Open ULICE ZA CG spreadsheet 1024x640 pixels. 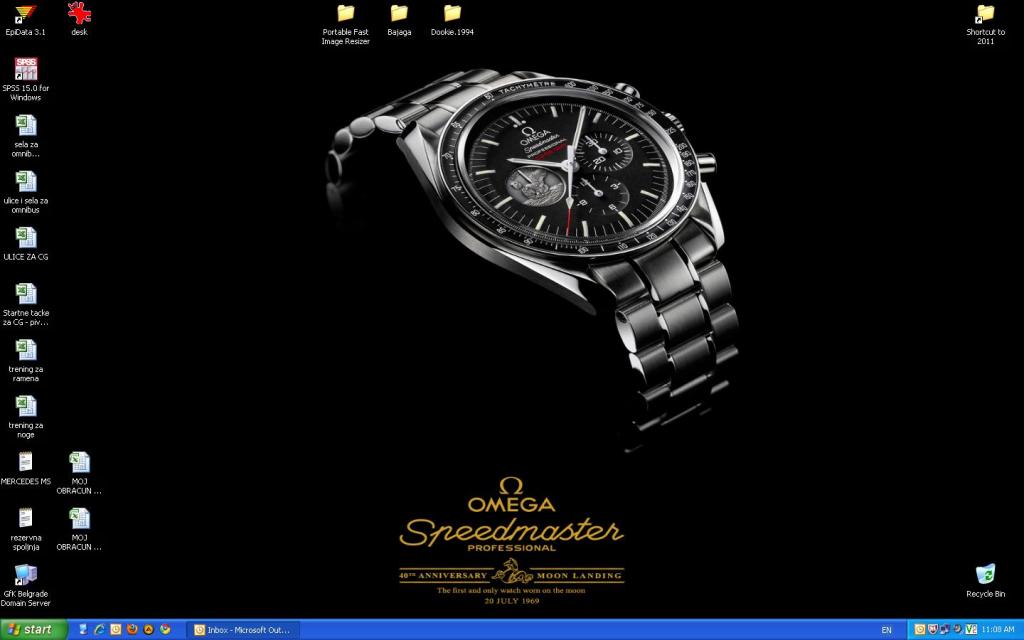[x=25, y=238]
